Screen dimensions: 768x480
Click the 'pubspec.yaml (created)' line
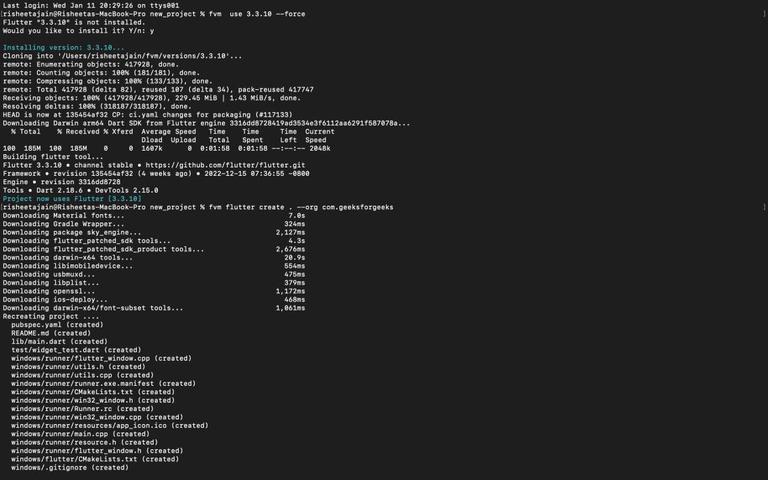pyautogui.click(x=57, y=325)
